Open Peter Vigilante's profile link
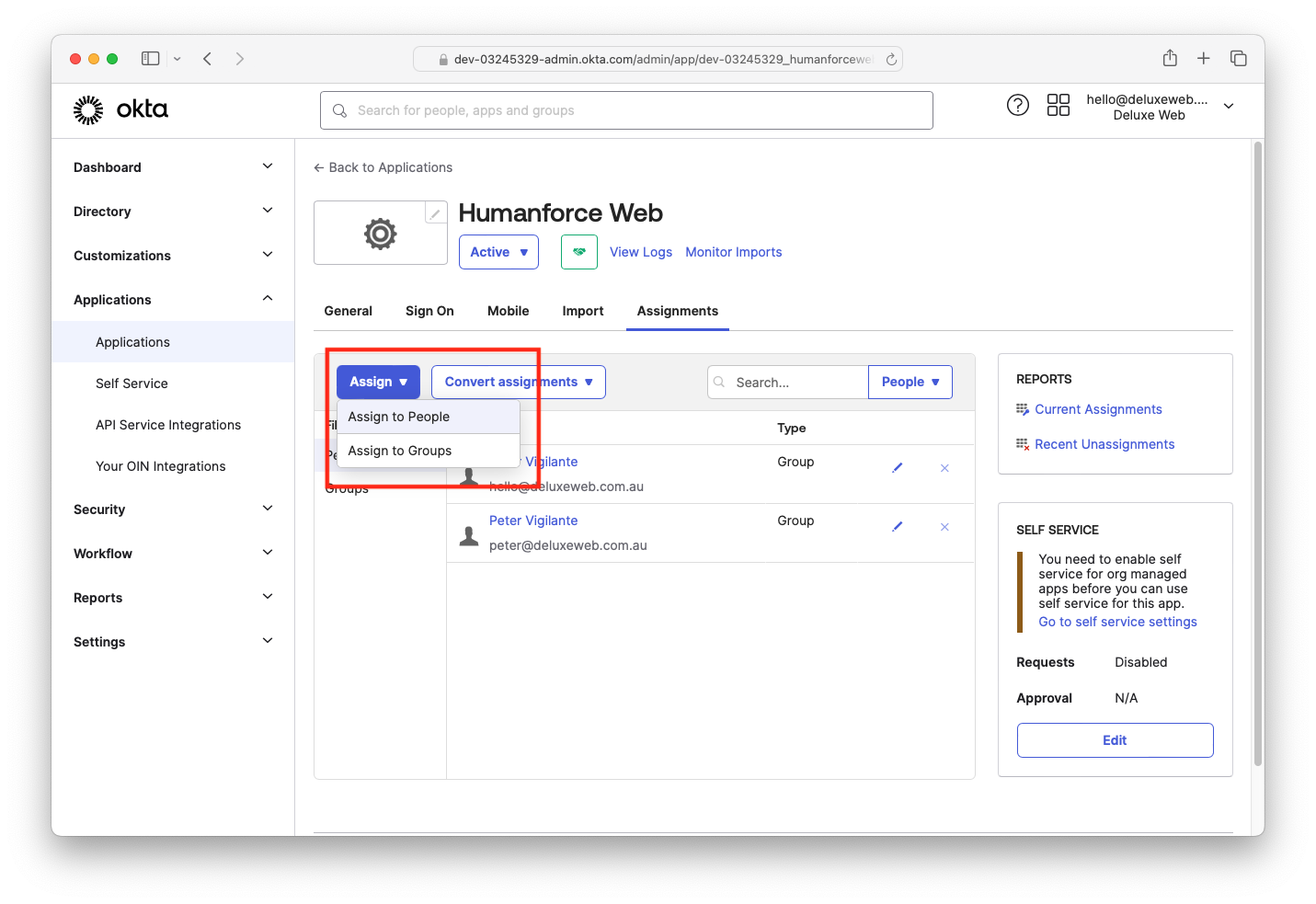 533,521
